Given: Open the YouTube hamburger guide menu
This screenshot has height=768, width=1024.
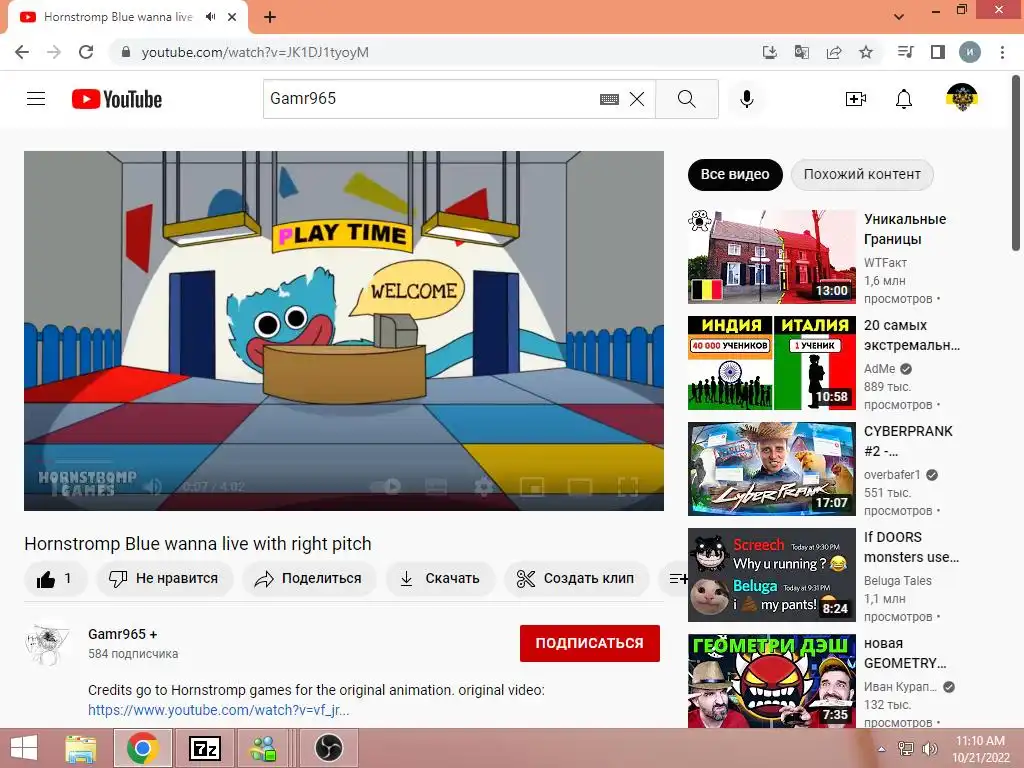Looking at the screenshot, I should [36, 99].
